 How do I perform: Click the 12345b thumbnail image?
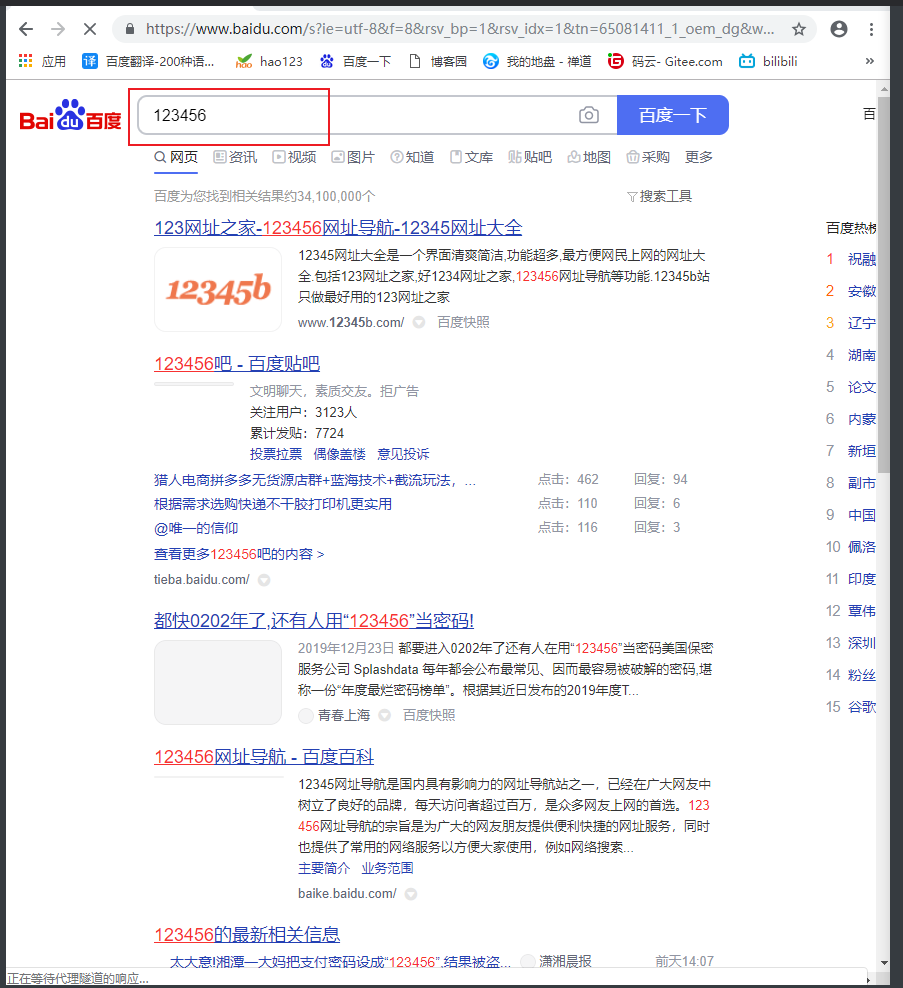coord(218,289)
